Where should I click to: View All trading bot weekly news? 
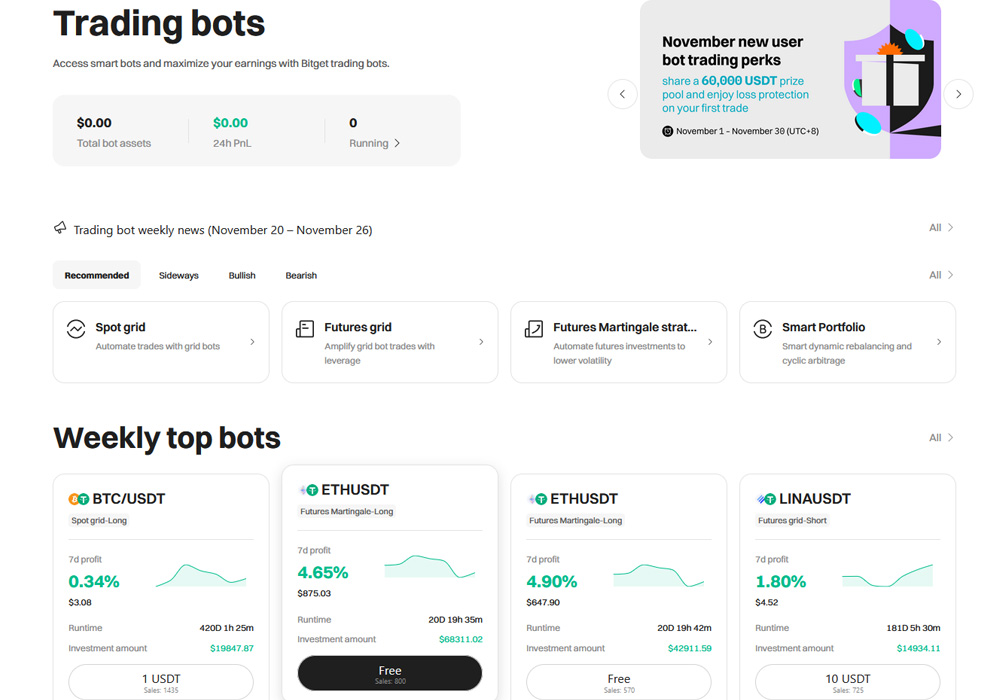tap(941, 228)
